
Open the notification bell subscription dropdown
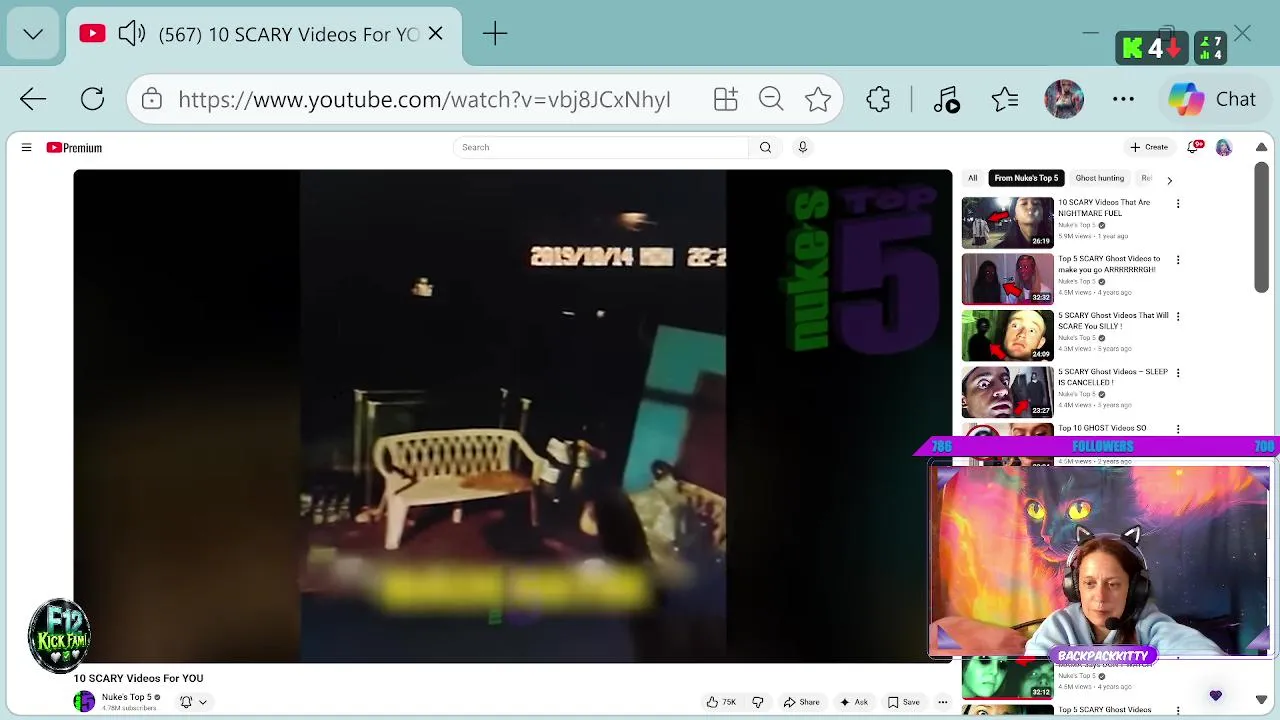pos(192,702)
